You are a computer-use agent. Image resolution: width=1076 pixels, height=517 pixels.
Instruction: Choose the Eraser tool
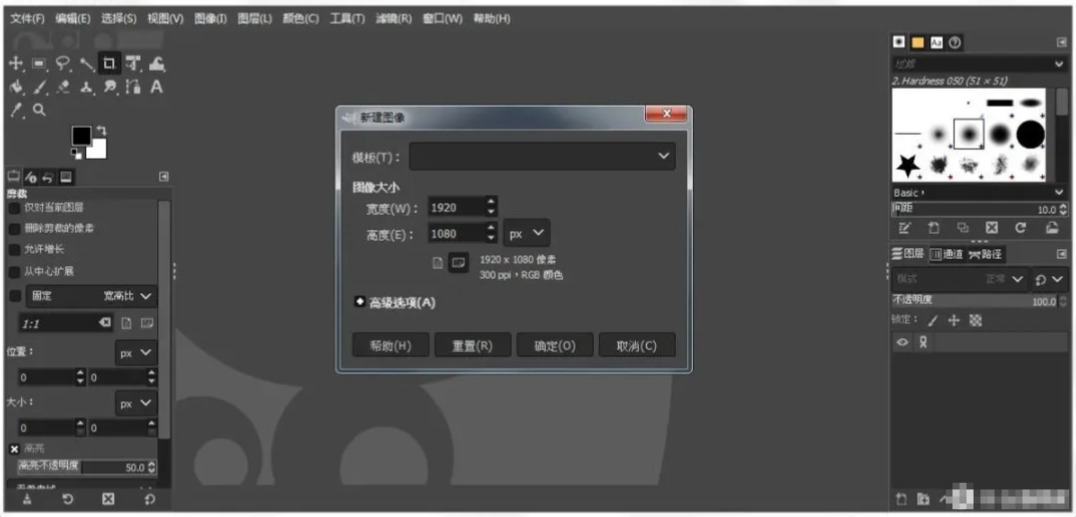tap(62, 87)
